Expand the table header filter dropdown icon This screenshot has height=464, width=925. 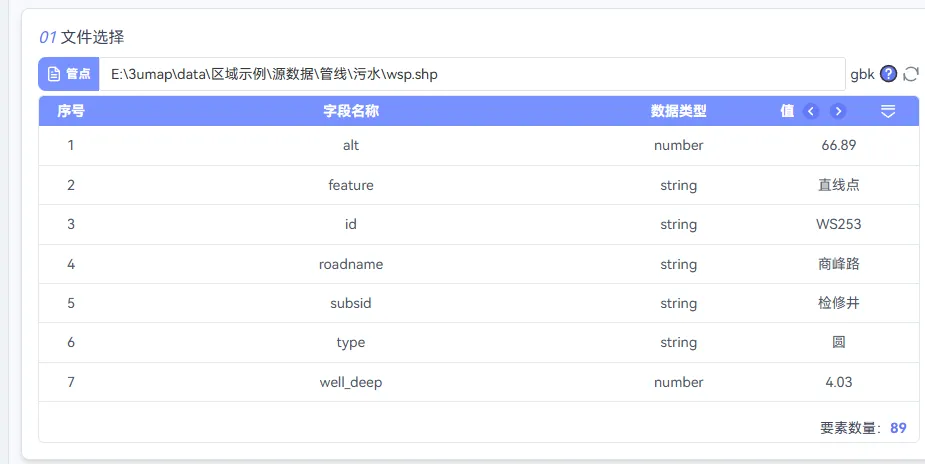point(888,111)
